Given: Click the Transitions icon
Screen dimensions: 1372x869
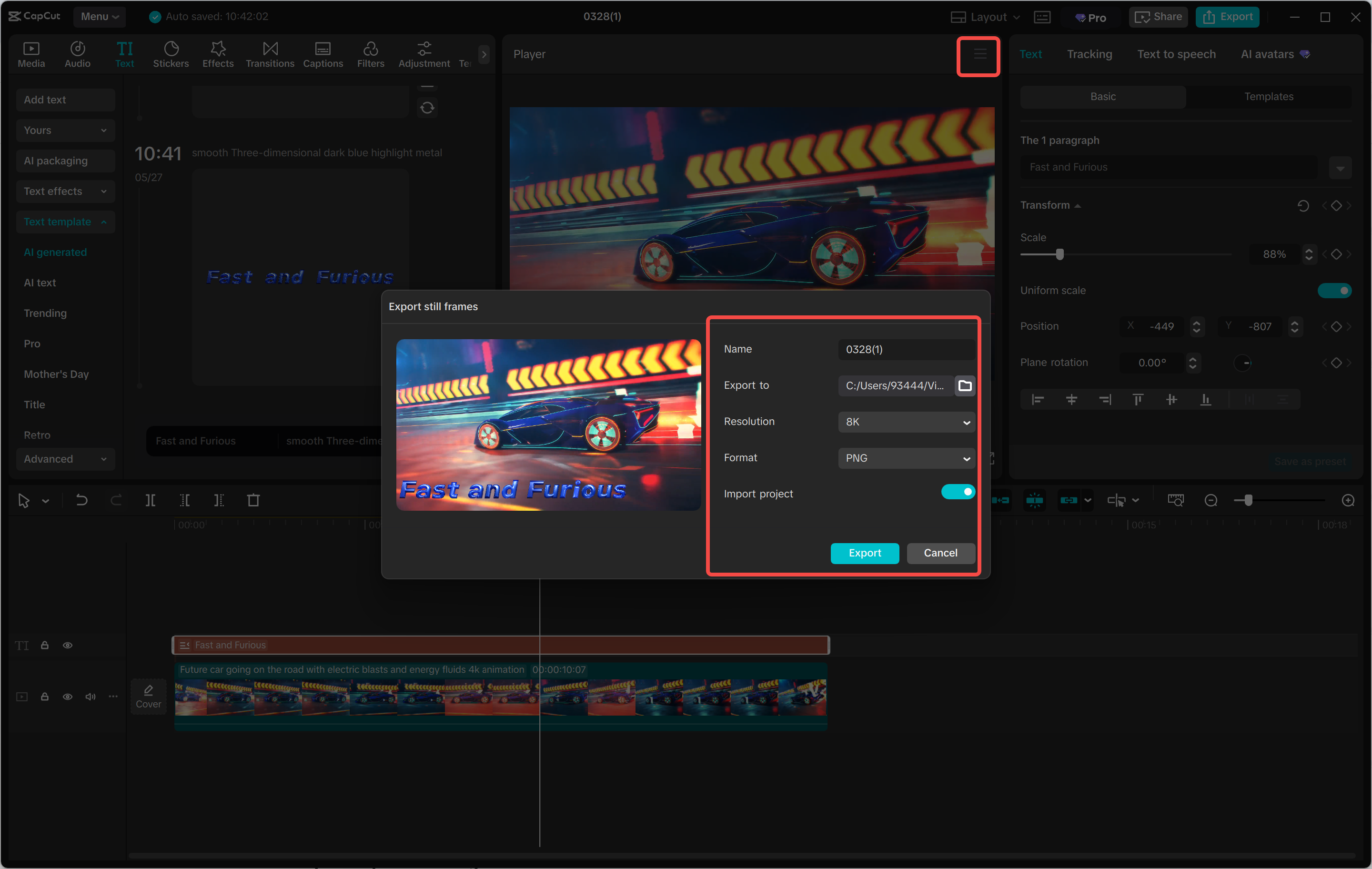Looking at the screenshot, I should [270, 54].
